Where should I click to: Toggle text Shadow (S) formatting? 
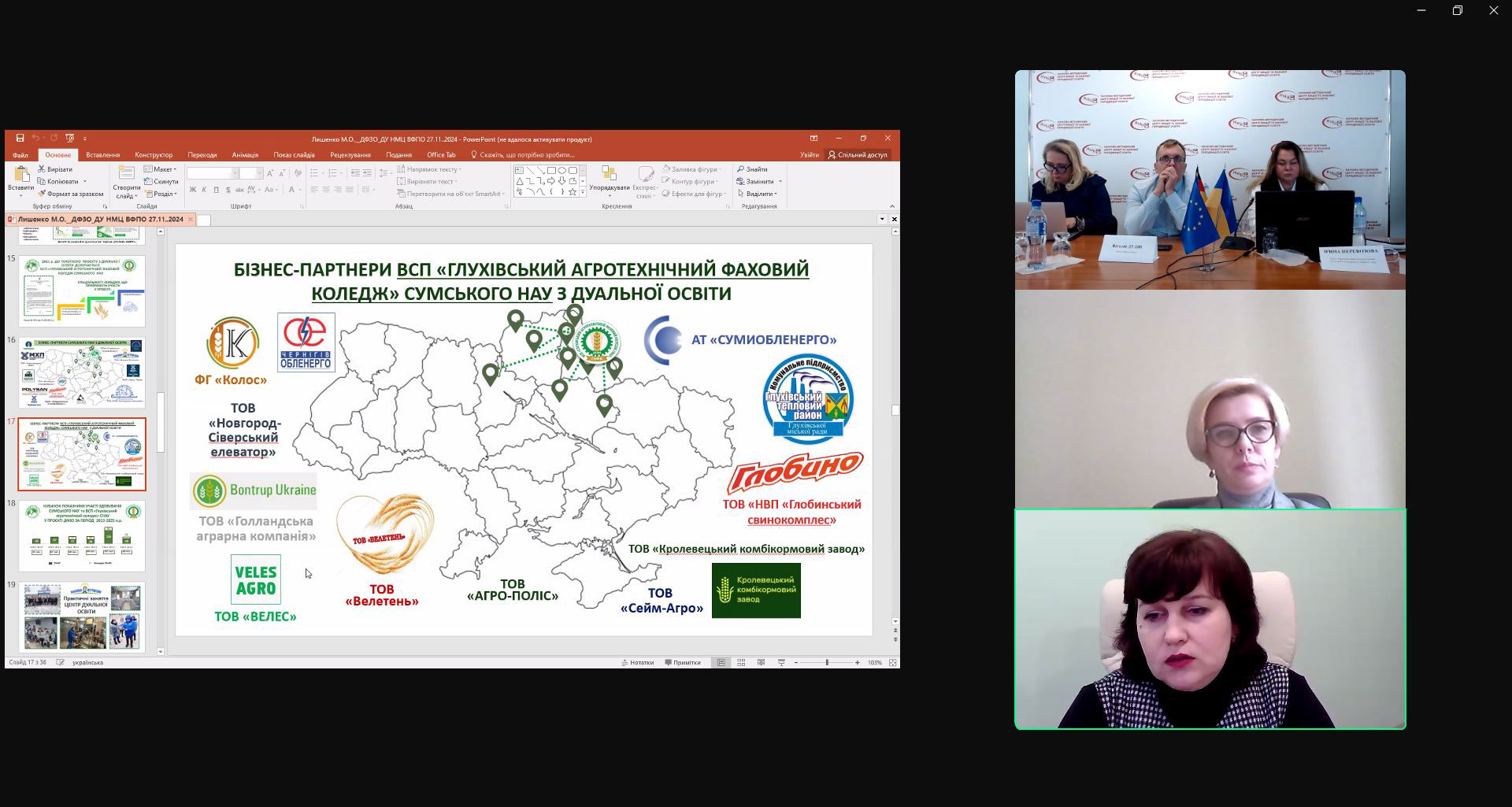228,190
